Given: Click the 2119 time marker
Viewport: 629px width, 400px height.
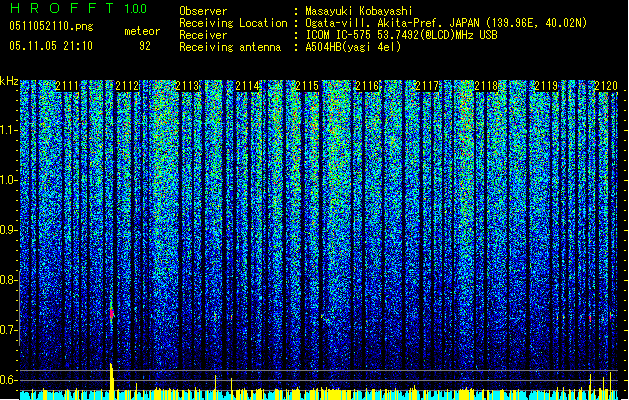Looking at the screenshot, I should 546,86.
